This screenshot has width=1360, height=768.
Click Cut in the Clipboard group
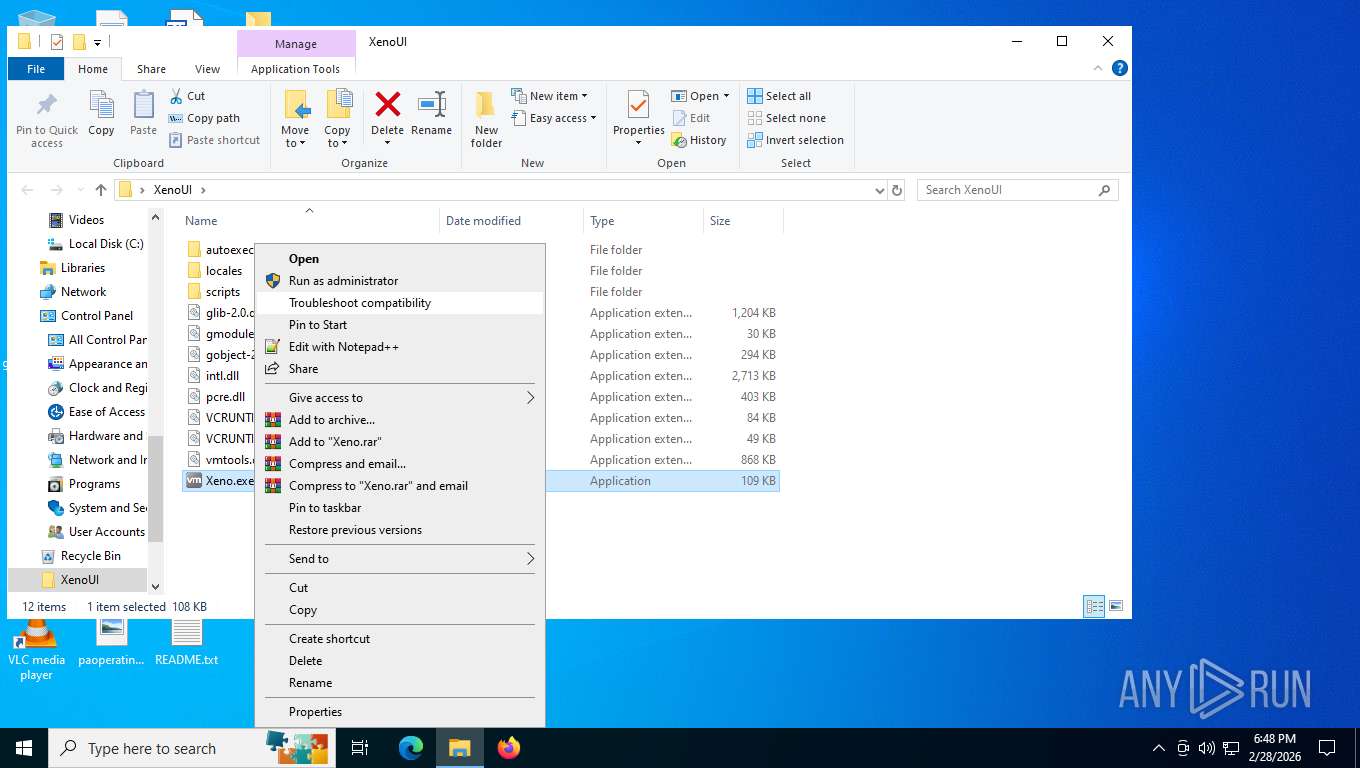[x=187, y=96]
